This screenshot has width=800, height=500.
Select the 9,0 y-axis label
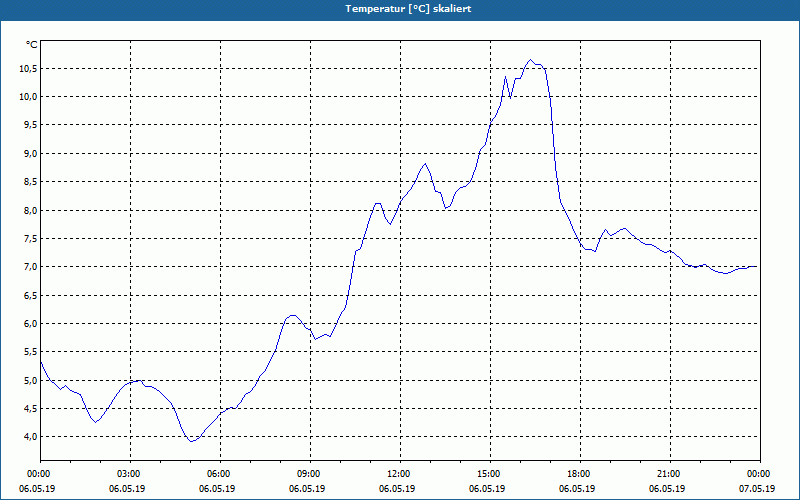[30, 154]
